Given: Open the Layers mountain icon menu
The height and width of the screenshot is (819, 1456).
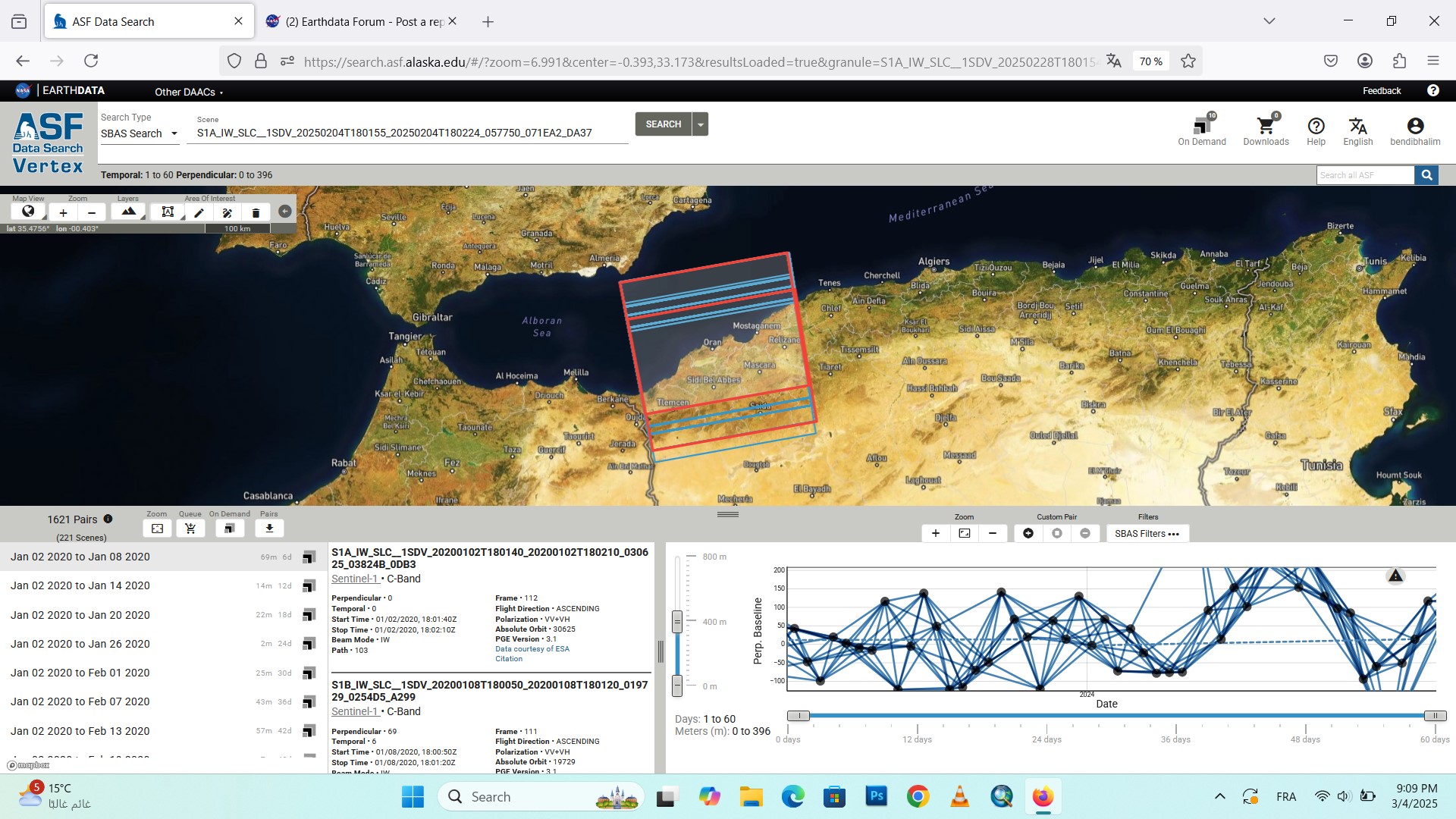Looking at the screenshot, I should [x=128, y=212].
